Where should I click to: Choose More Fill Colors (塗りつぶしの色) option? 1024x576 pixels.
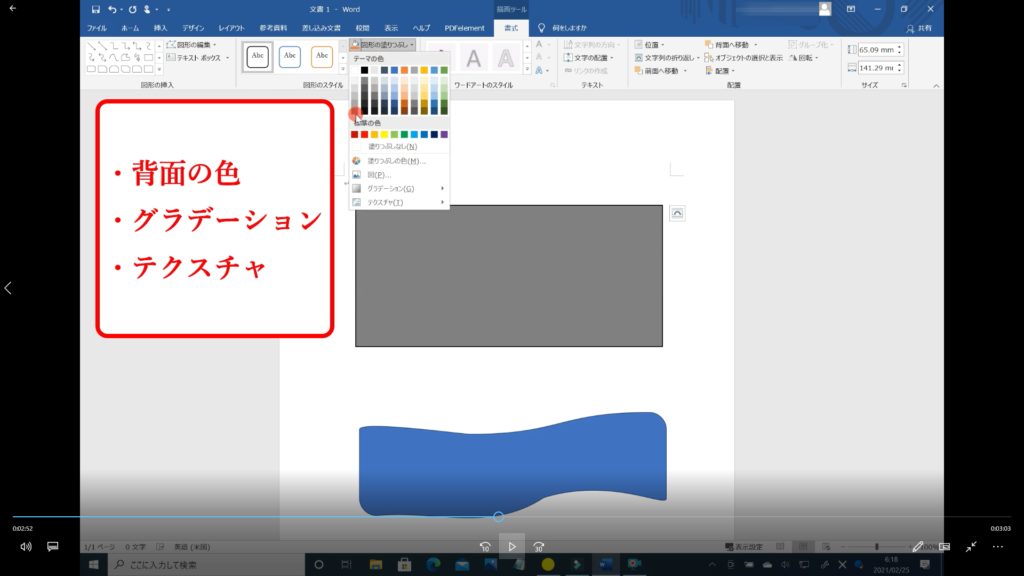396,160
